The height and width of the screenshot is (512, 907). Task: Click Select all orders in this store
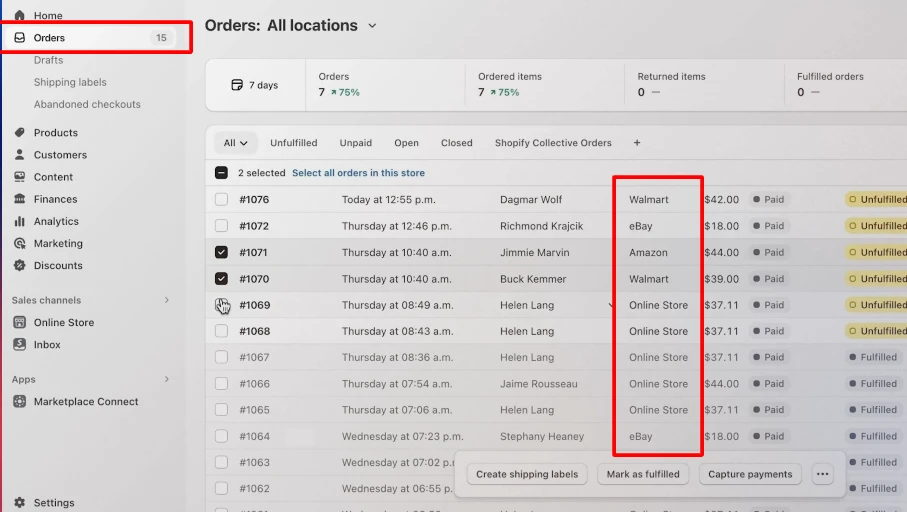coord(359,173)
